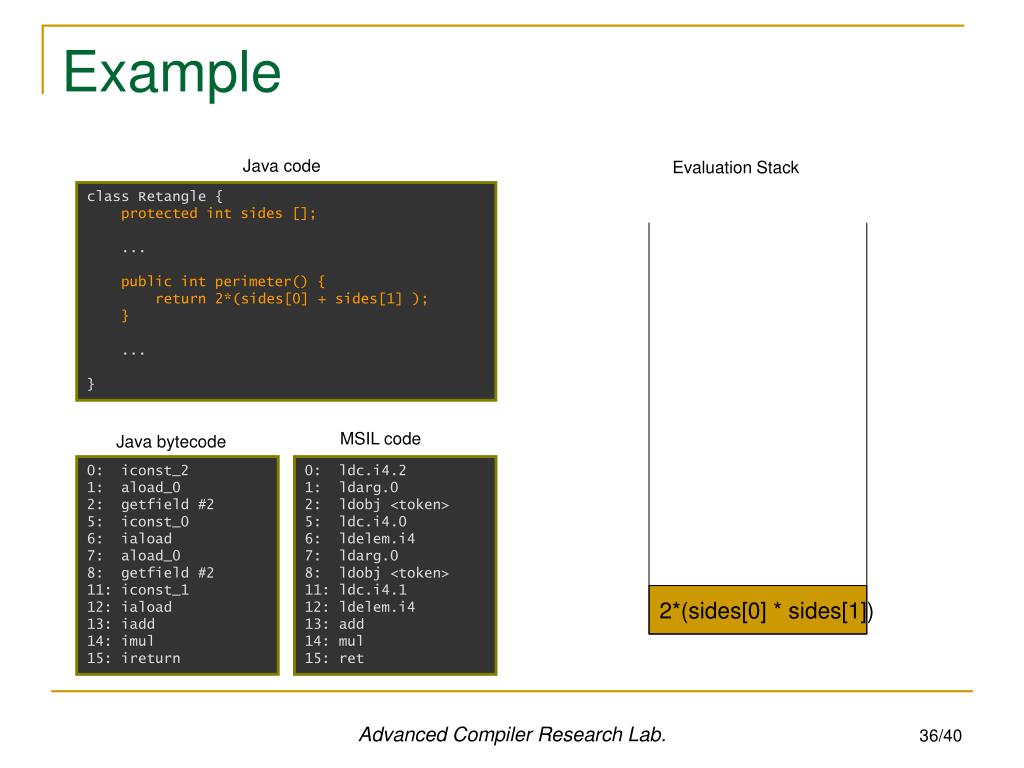Click Java bytecode line "14: imul"
1024x768 pixels.
[x=121, y=641]
